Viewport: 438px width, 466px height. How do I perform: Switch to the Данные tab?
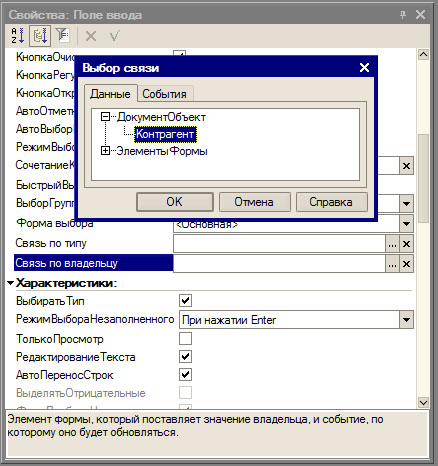tap(110, 94)
